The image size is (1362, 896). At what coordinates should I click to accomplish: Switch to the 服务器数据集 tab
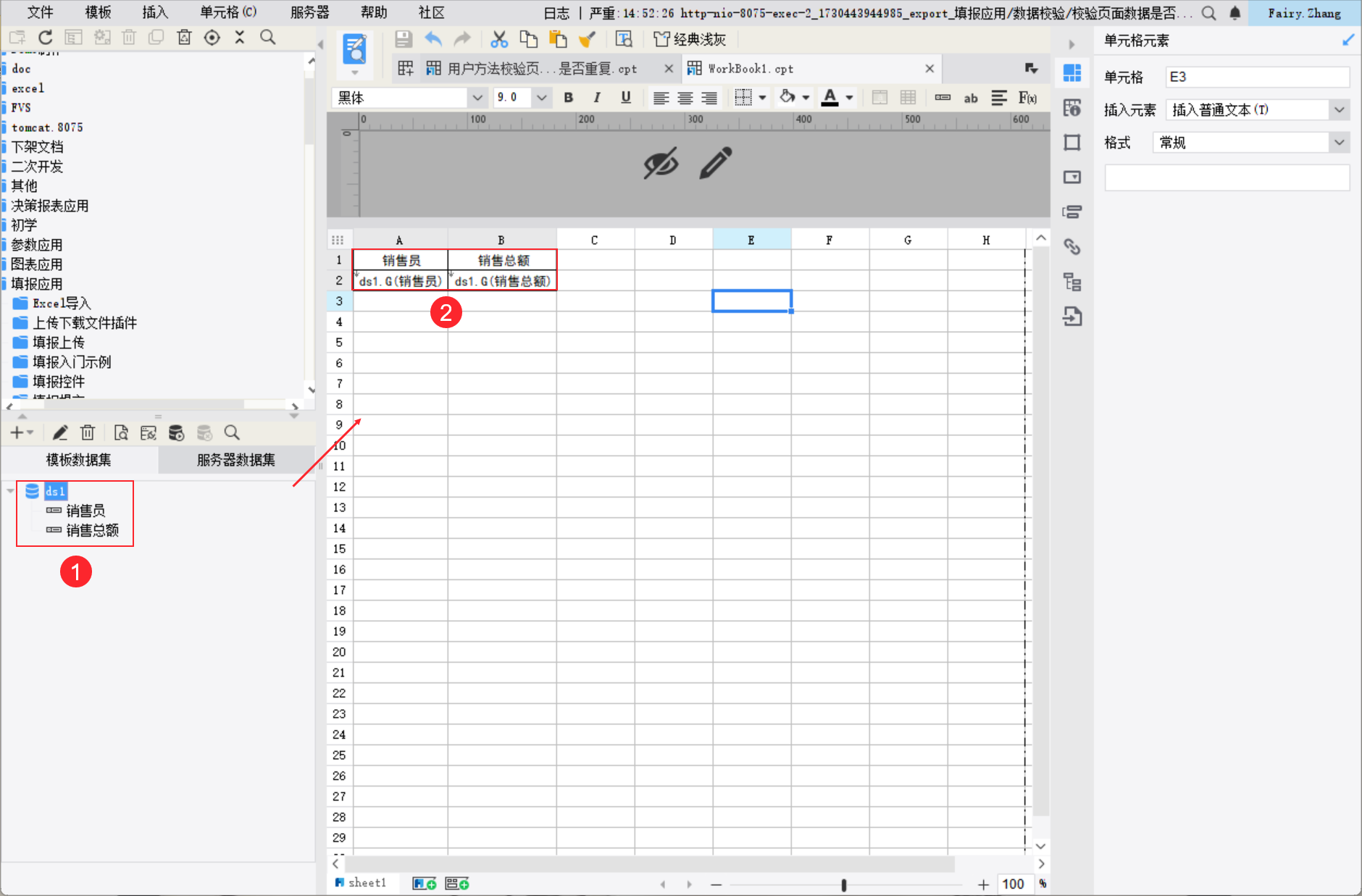click(236, 460)
